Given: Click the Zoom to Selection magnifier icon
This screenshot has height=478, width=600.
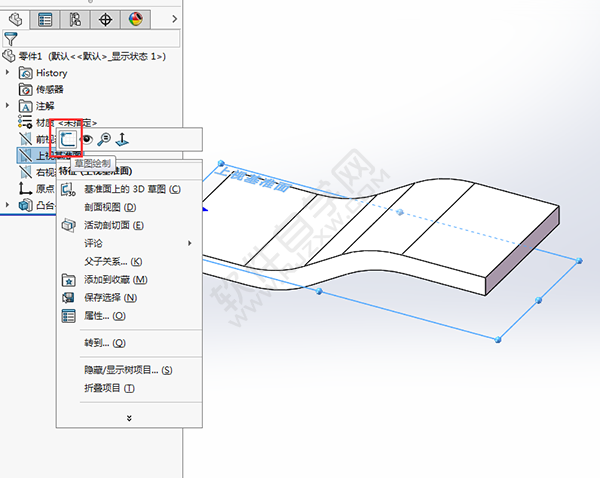Looking at the screenshot, I should (x=103, y=140).
